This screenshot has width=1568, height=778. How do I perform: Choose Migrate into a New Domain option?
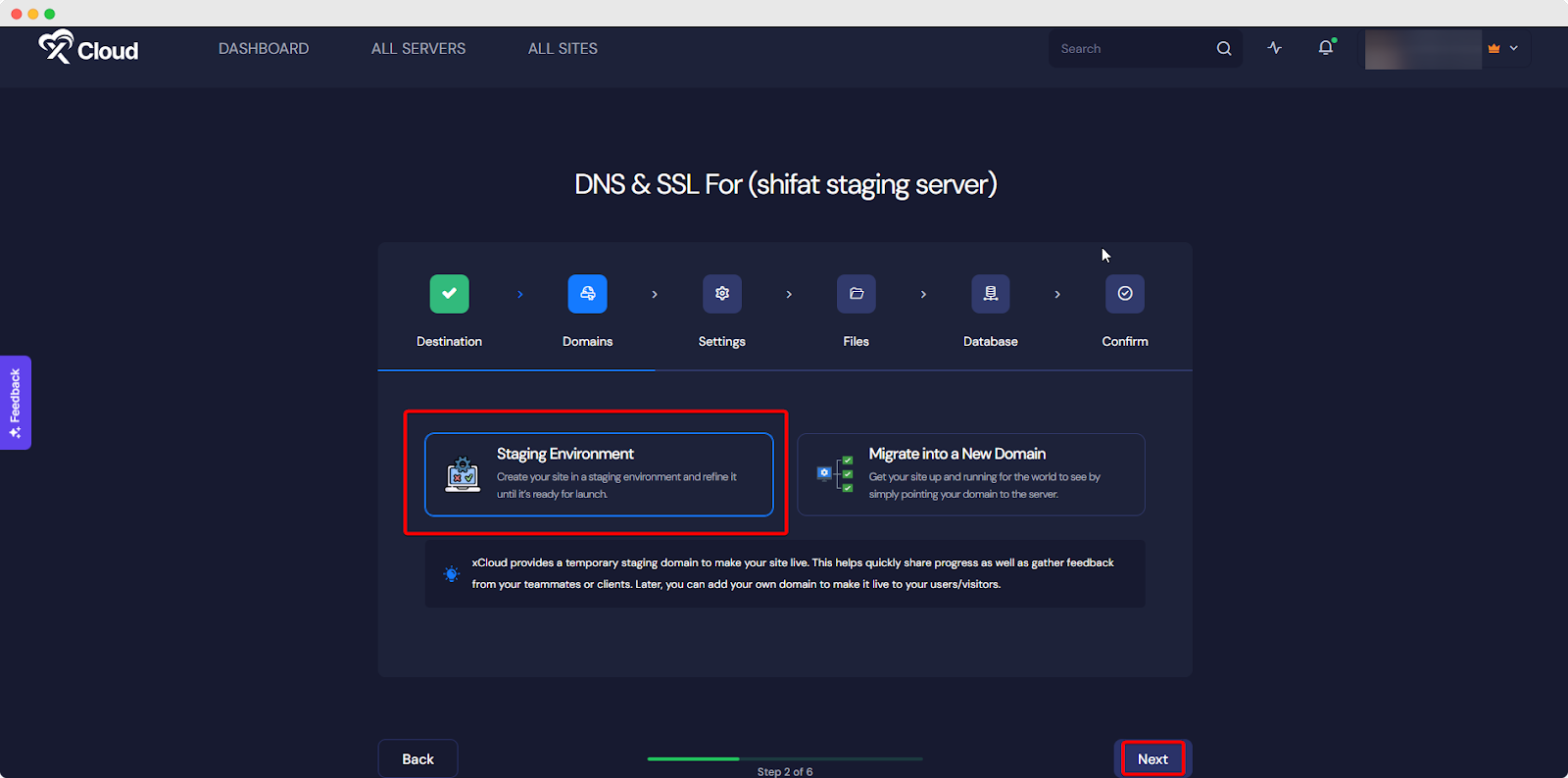tap(971, 474)
